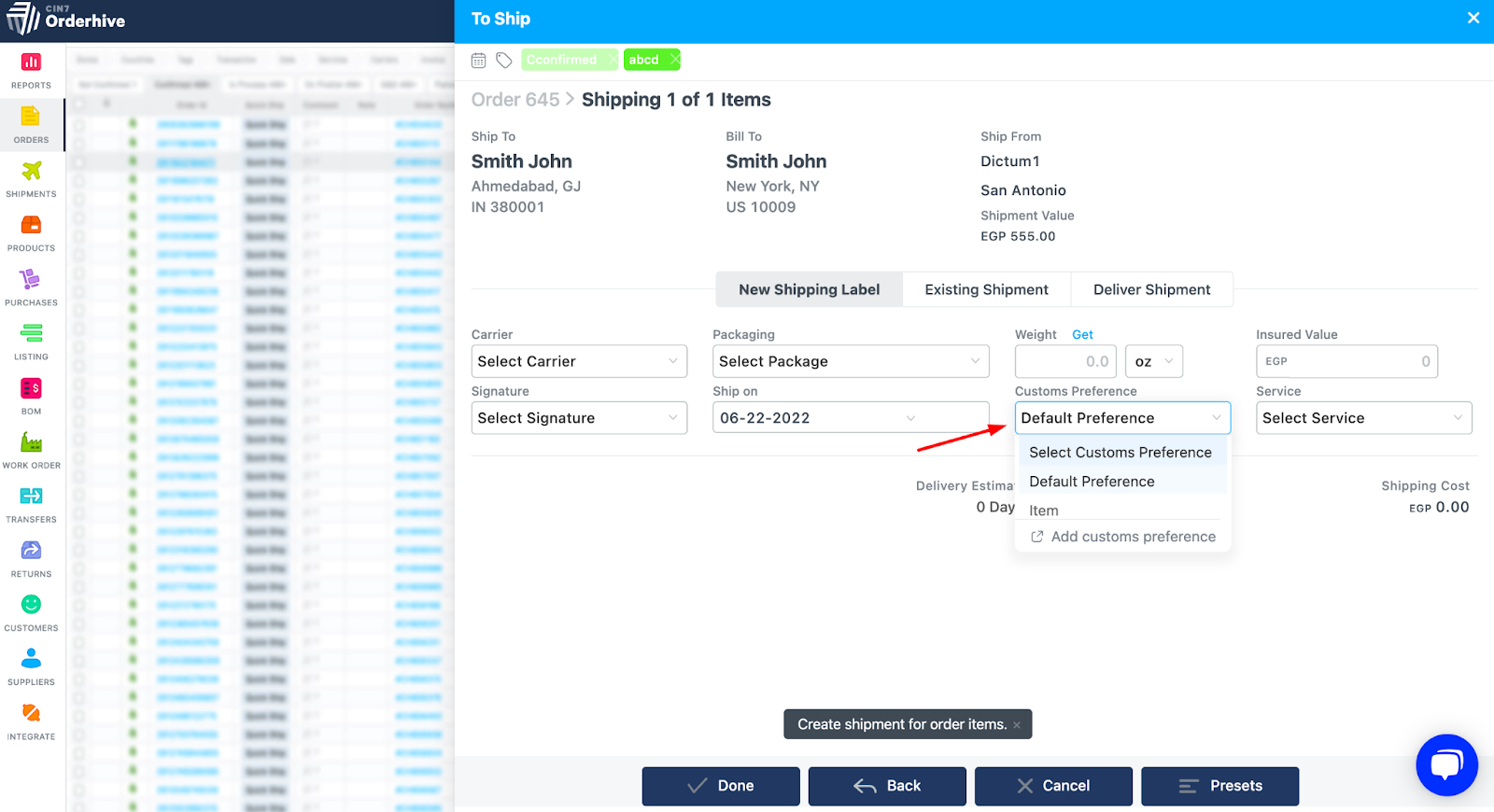Choose Default Preference option in list
Image resolution: width=1494 pixels, height=812 pixels.
click(x=1120, y=482)
